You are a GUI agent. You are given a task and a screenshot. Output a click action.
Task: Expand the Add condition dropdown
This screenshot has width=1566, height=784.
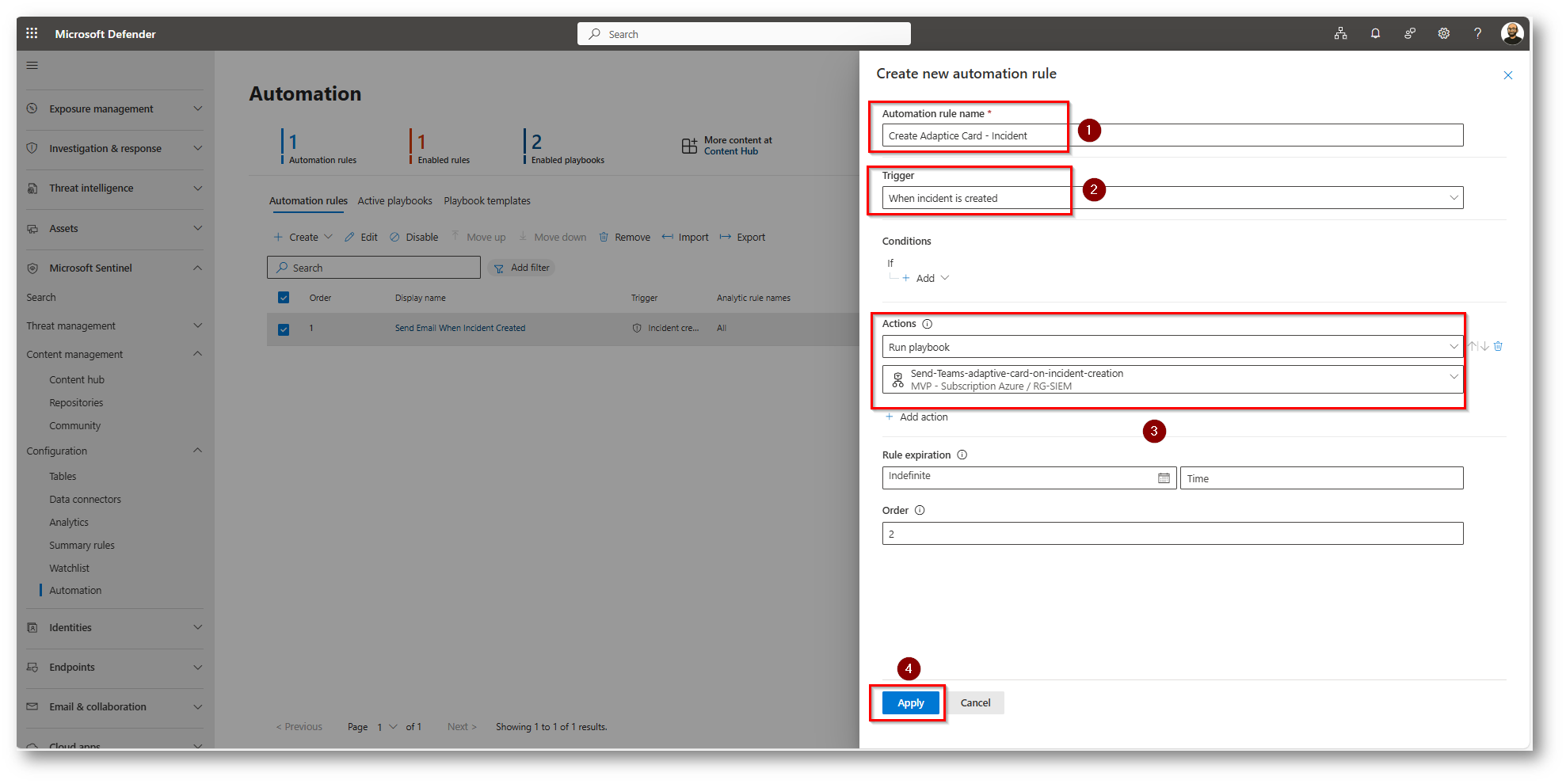tap(925, 279)
